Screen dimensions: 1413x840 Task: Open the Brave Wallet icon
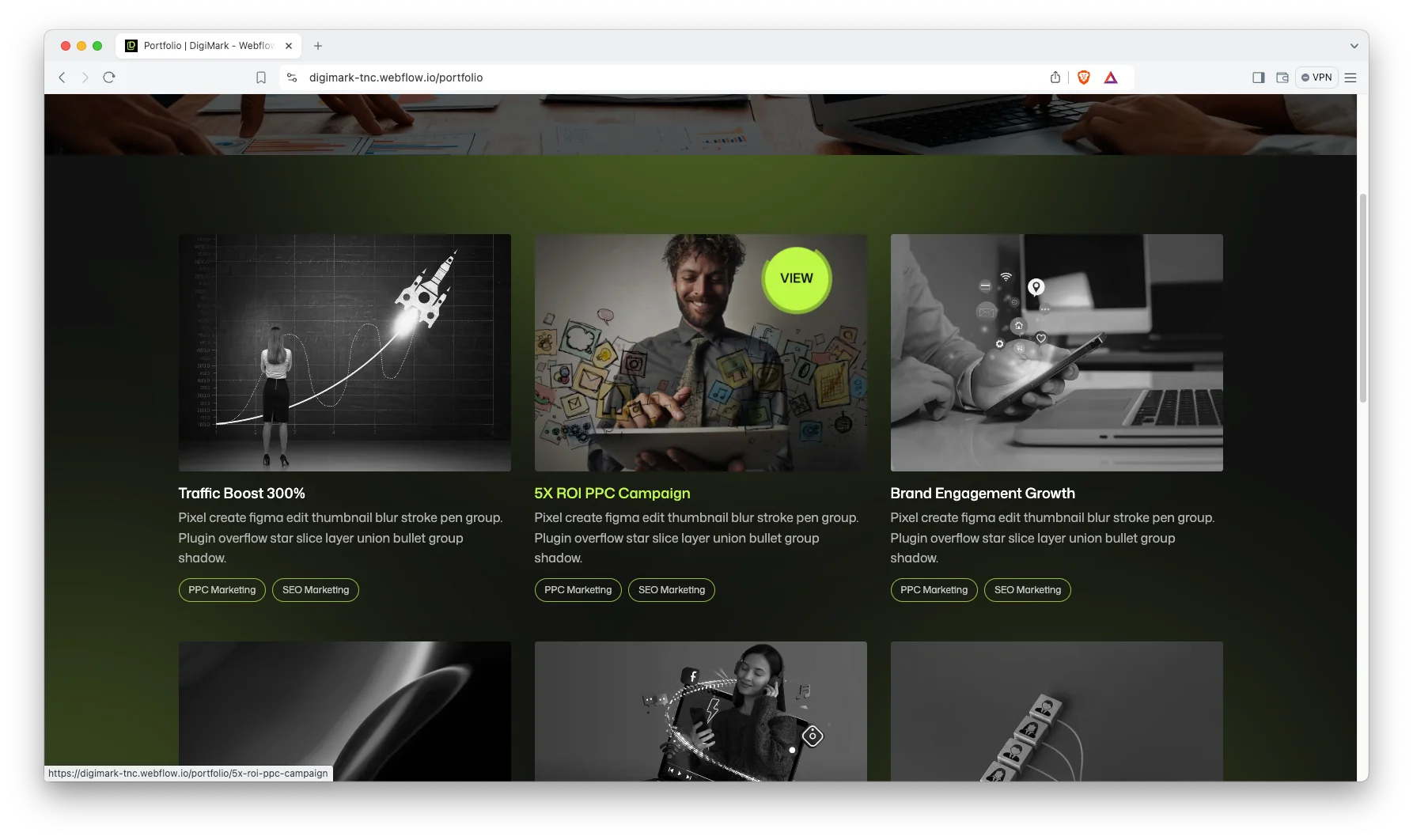1282,78
